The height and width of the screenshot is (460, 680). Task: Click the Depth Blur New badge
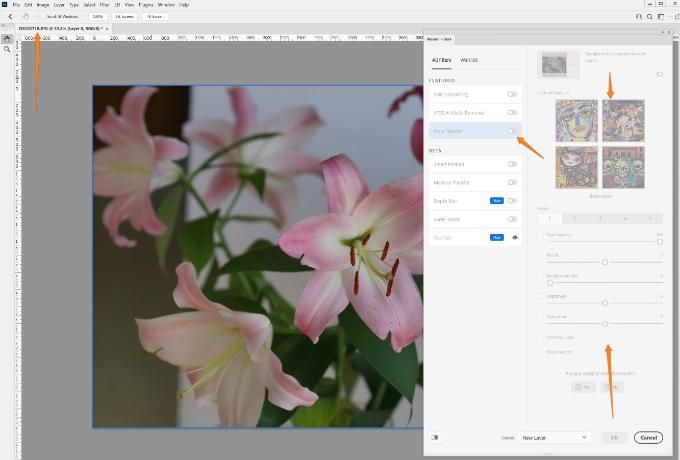(497, 201)
